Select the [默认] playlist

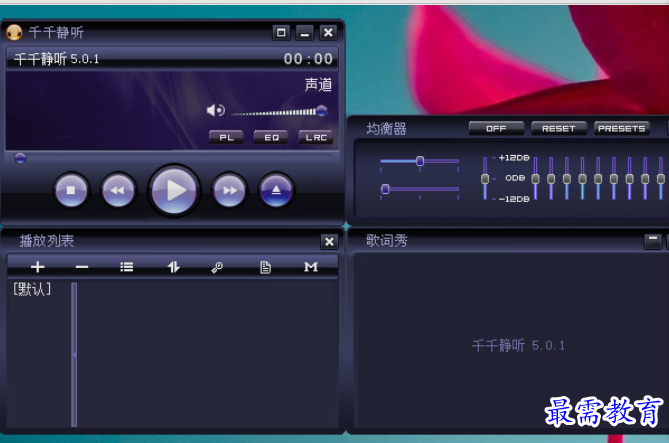pos(32,289)
